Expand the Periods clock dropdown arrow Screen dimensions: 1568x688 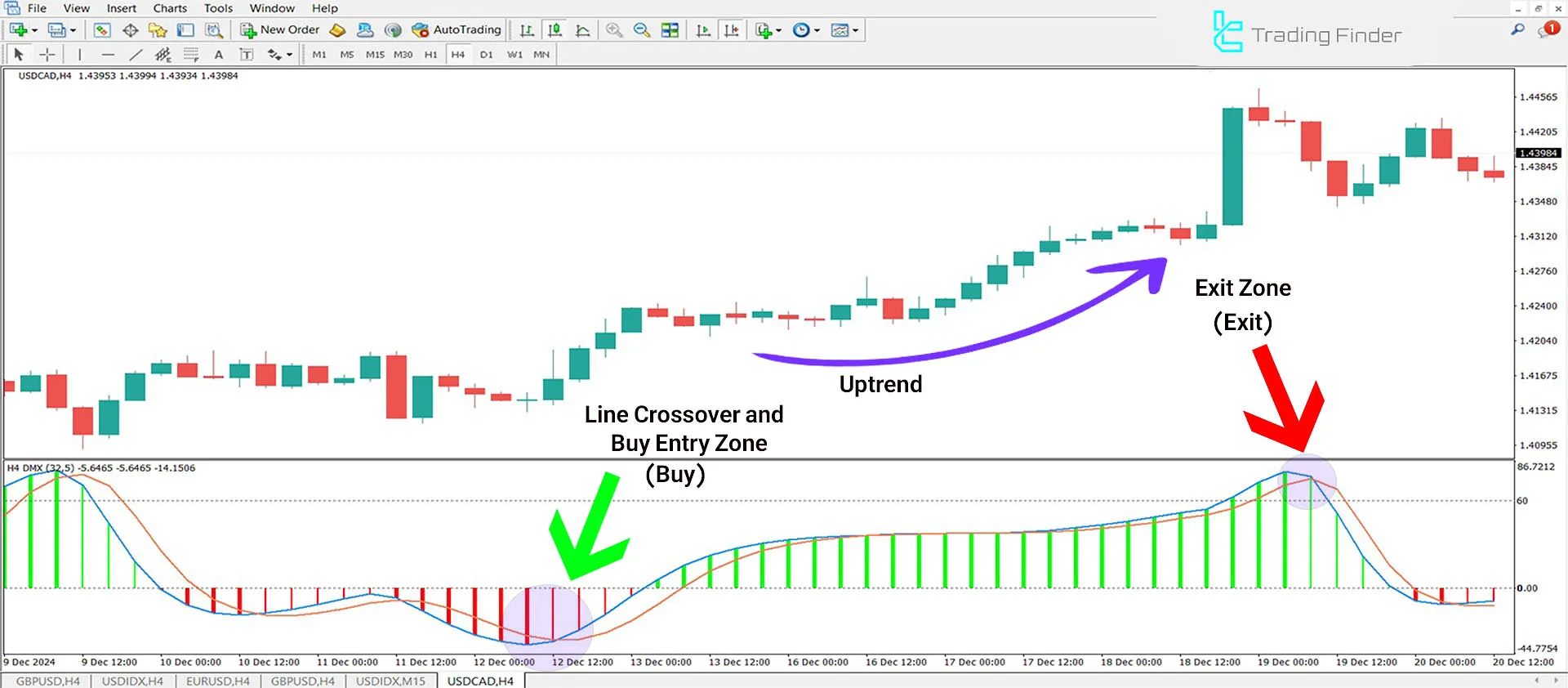click(817, 31)
